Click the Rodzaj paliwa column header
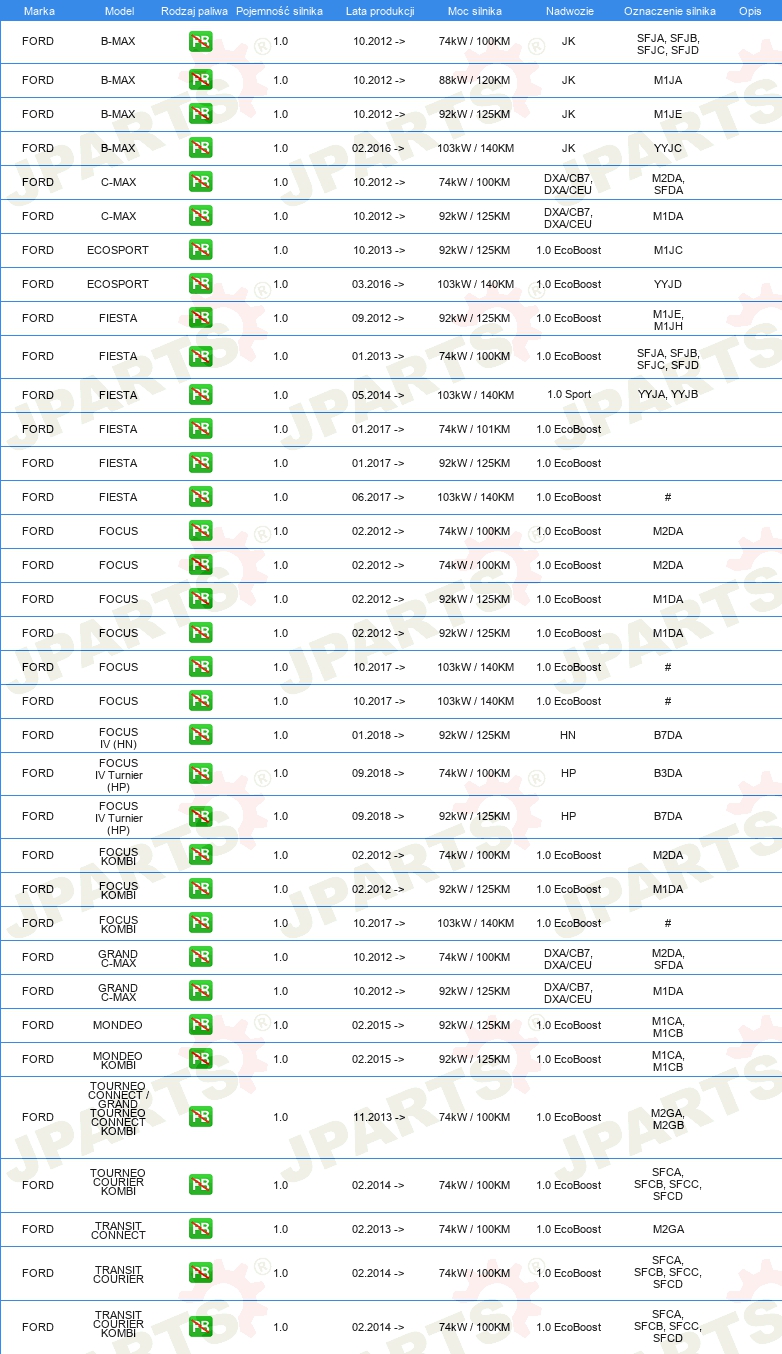 195,11
